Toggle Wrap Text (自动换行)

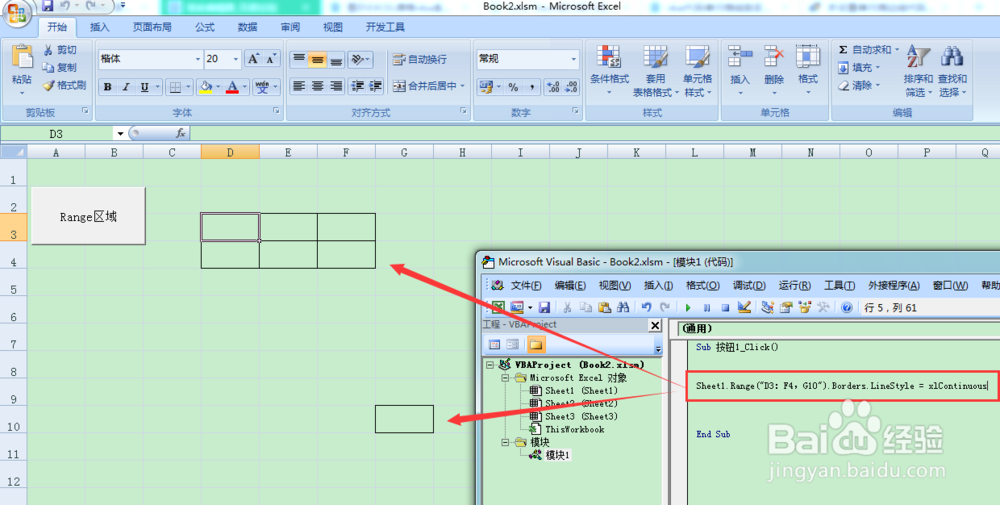[420, 59]
